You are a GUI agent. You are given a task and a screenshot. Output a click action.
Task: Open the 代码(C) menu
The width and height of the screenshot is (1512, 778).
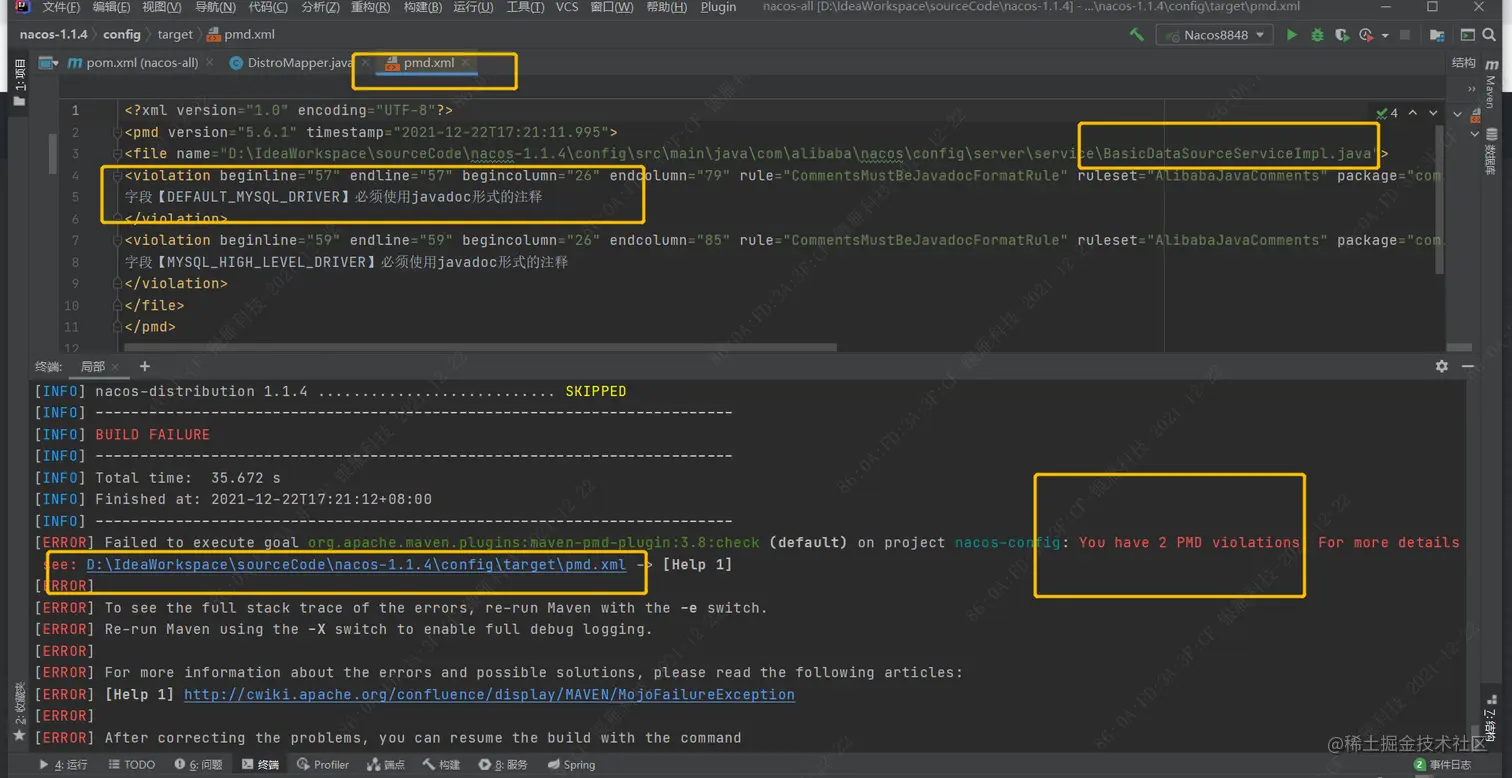(268, 7)
